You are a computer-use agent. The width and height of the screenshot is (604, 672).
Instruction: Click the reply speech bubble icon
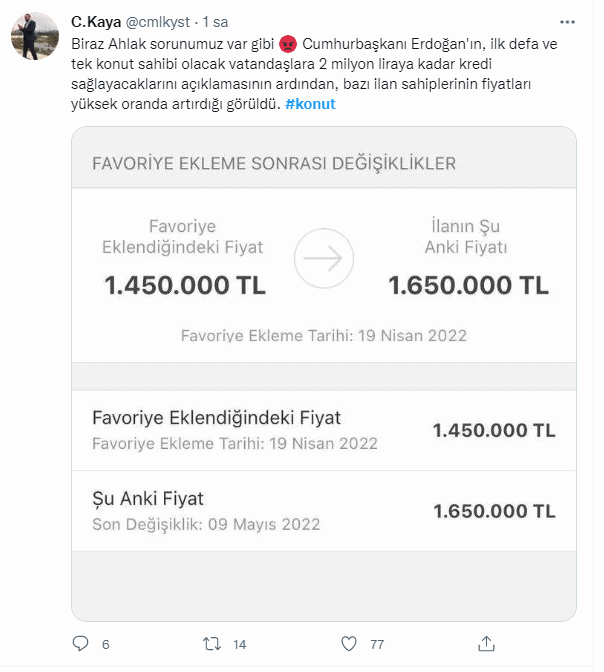click(79, 643)
